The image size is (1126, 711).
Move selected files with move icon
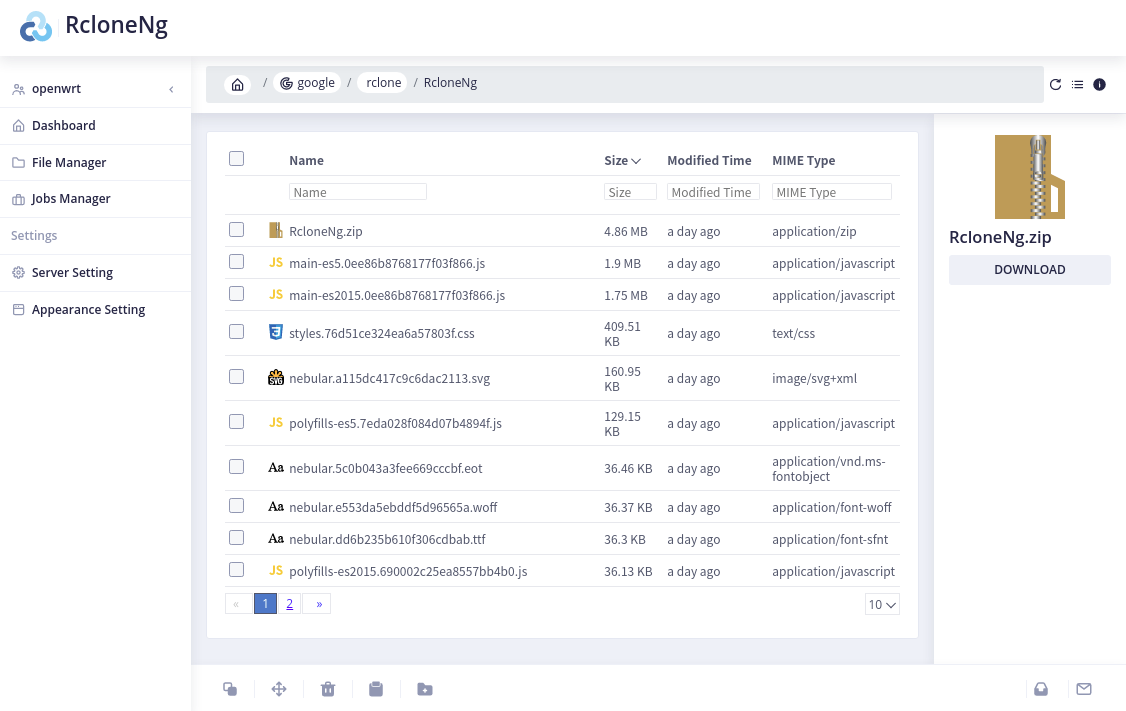(279, 689)
